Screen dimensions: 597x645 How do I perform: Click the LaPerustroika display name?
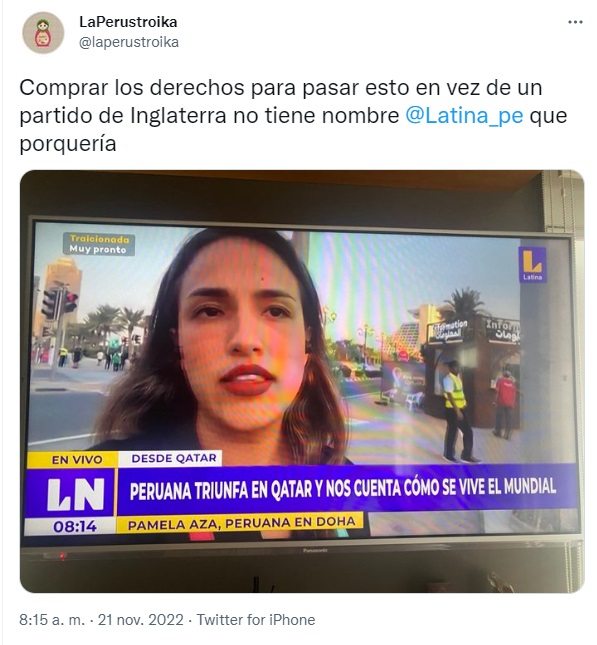click(128, 22)
